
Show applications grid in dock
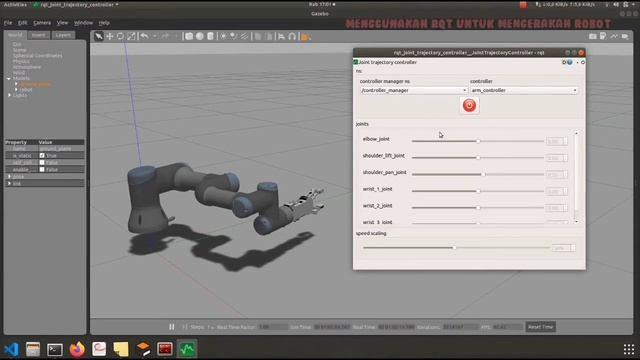(629, 349)
